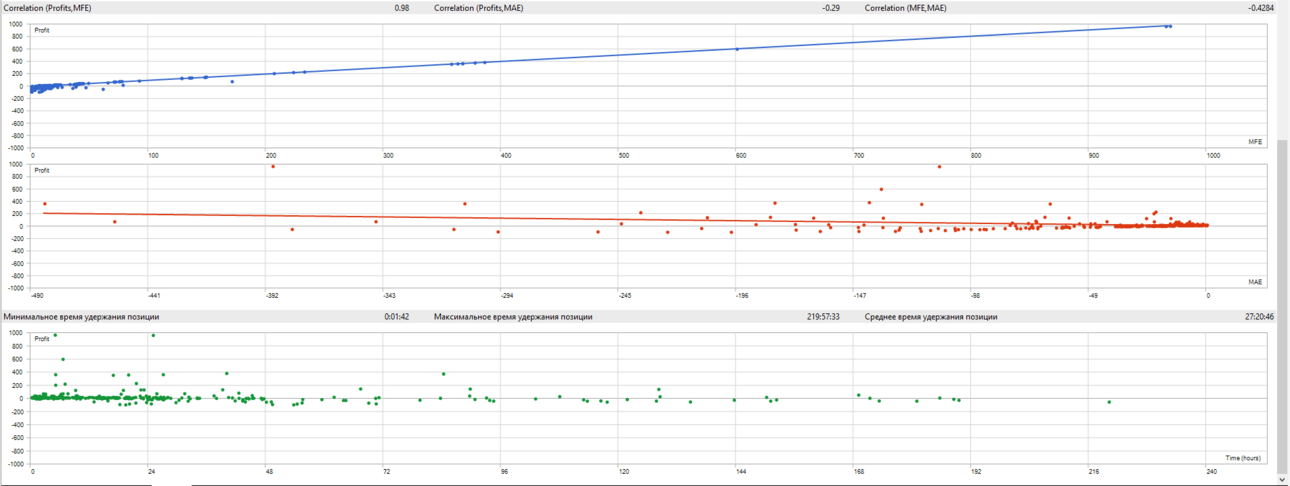Click the 48 hours tick on Time axis
This screenshot has width=1290, height=486.
[268, 471]
